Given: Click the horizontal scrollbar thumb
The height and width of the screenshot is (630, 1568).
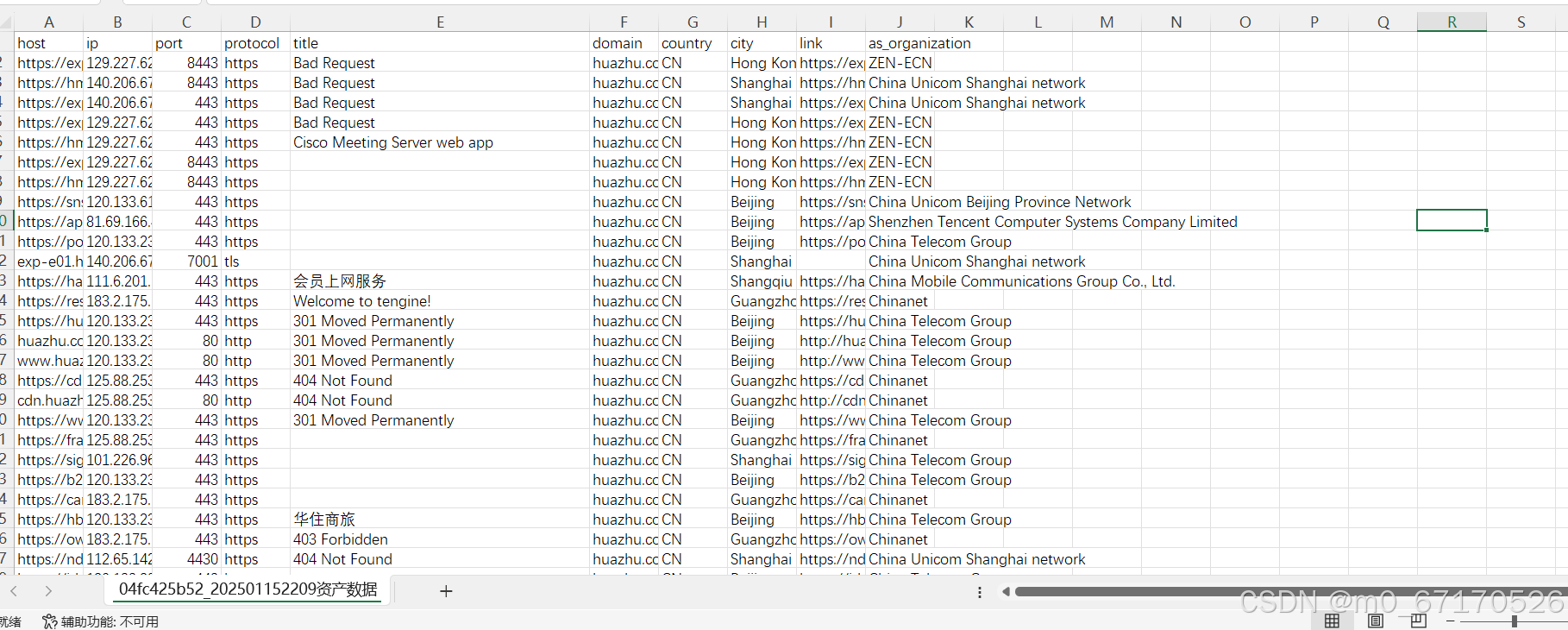Looking at the screenshot, I should 1290,591.
